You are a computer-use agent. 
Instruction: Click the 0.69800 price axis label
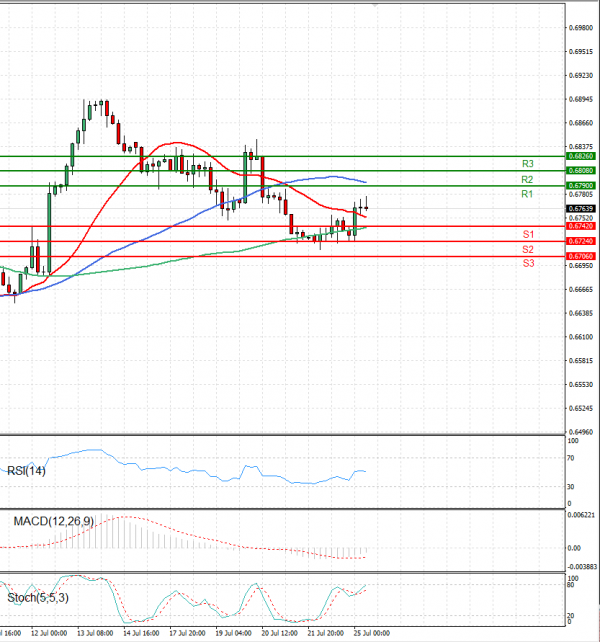pos(581,28)
